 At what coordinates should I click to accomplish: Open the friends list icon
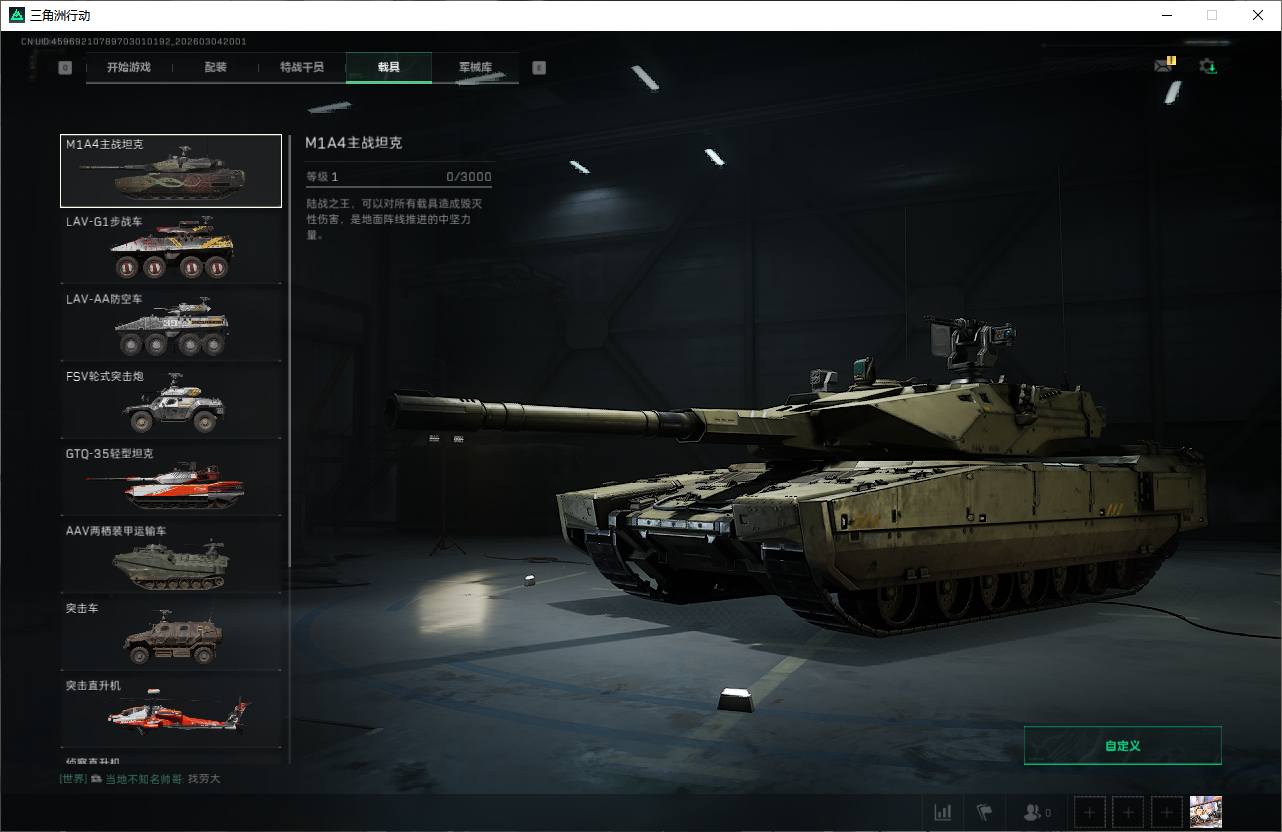pyautogui.click(x=1036, y=813)
